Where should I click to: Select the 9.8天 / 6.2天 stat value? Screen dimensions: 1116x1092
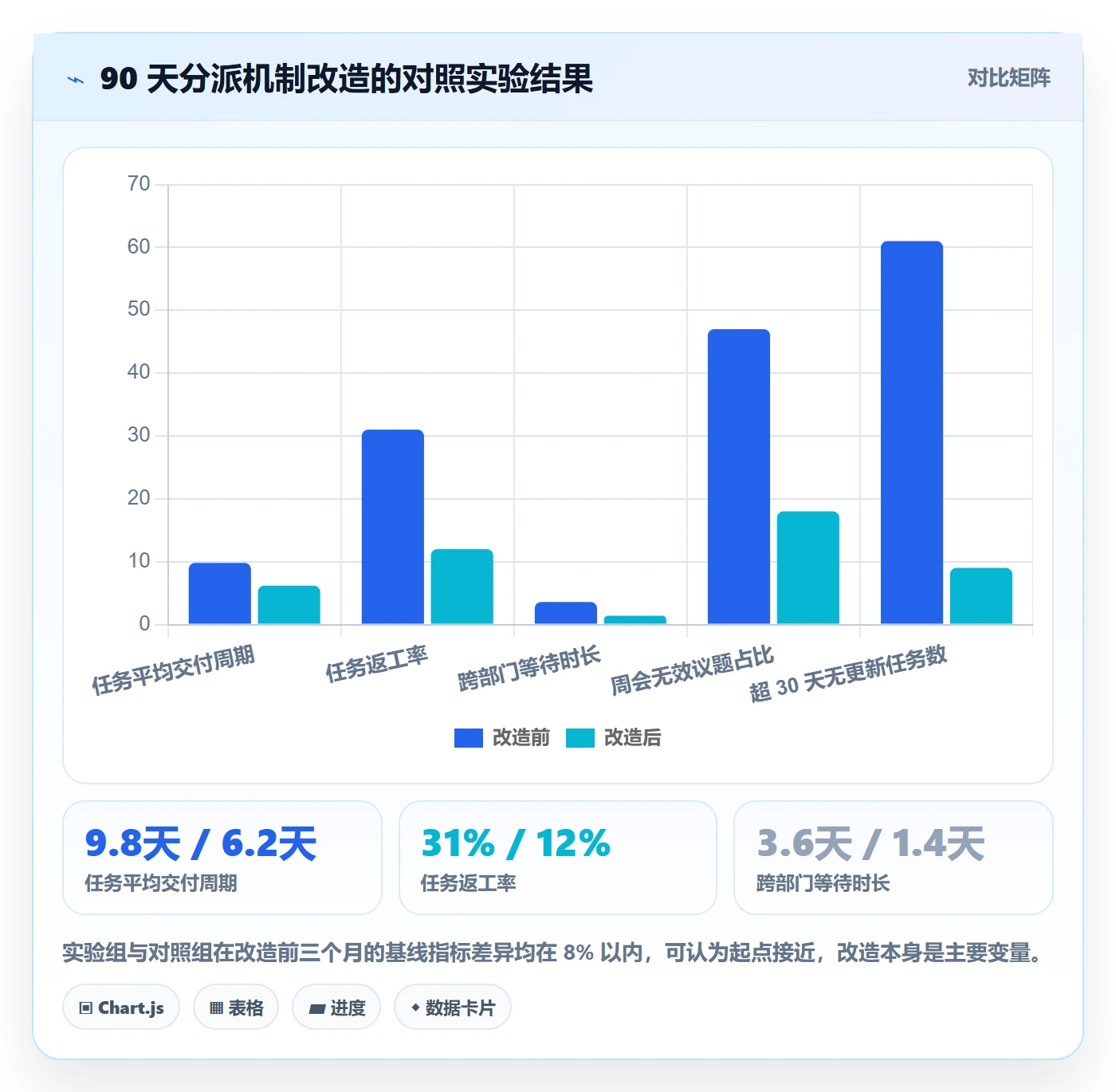point(201,843)
